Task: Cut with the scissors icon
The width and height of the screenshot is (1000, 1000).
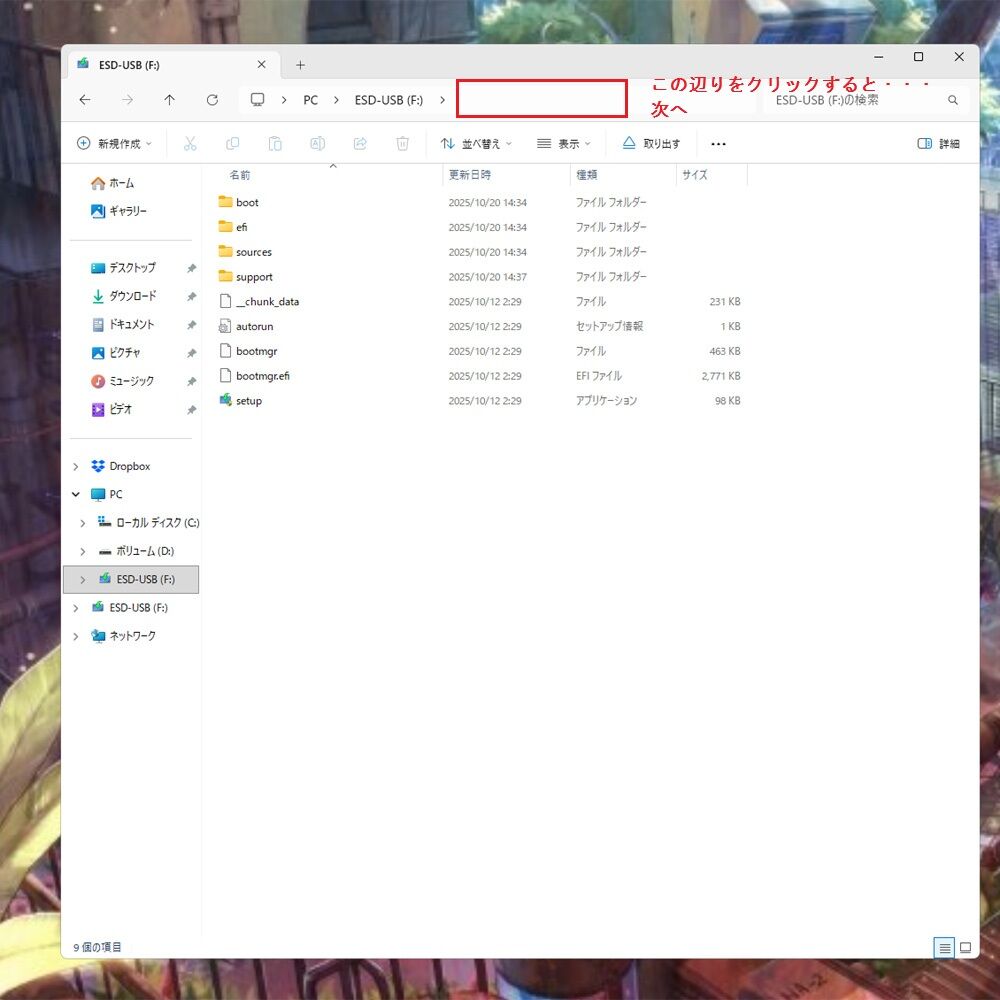Action: (190, 143)
